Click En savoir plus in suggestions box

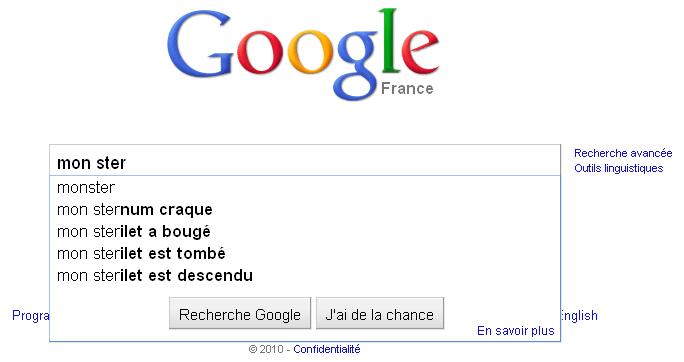pyautogui.click(x=516, y=331)
